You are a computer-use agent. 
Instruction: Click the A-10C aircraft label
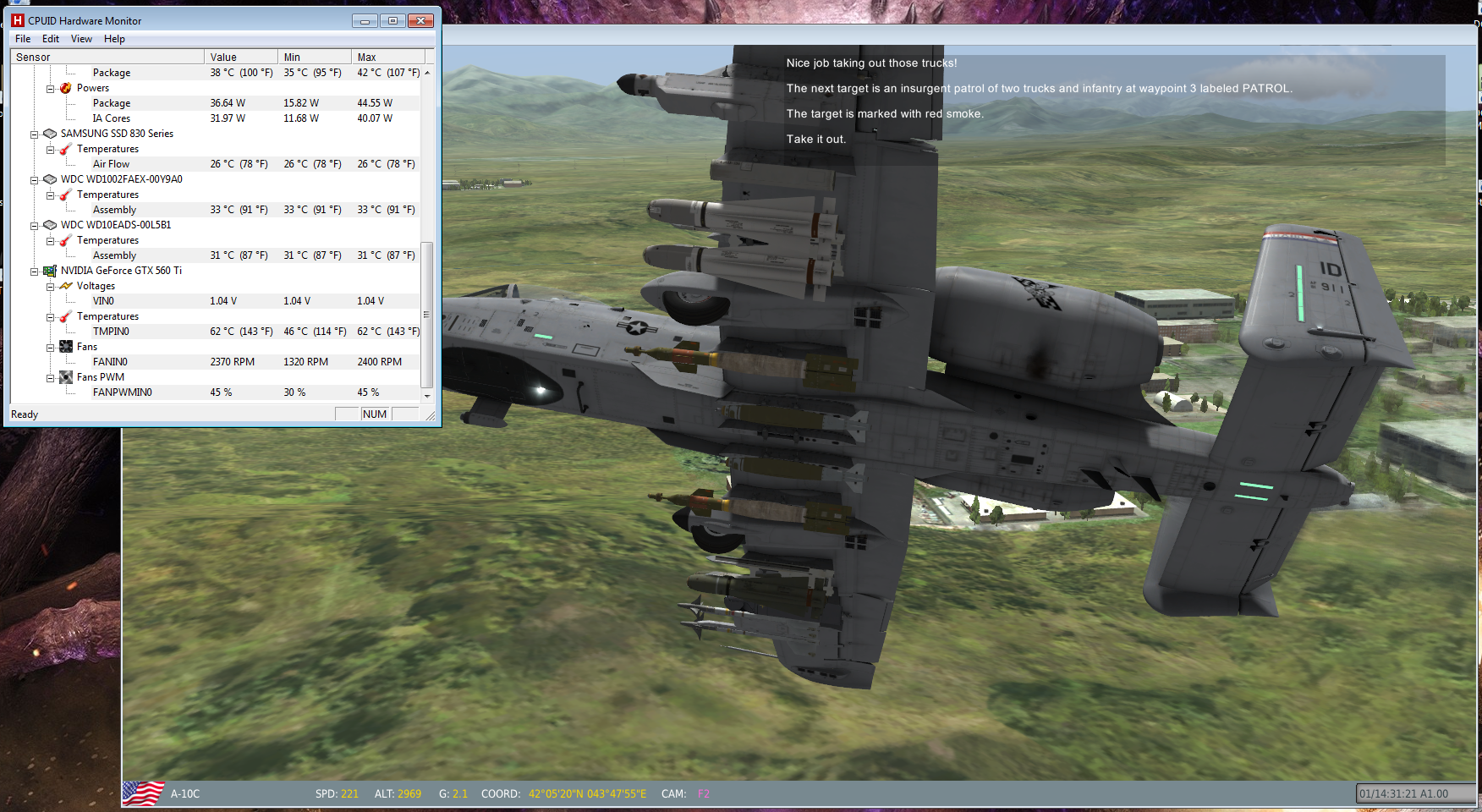tap(185, 793)
